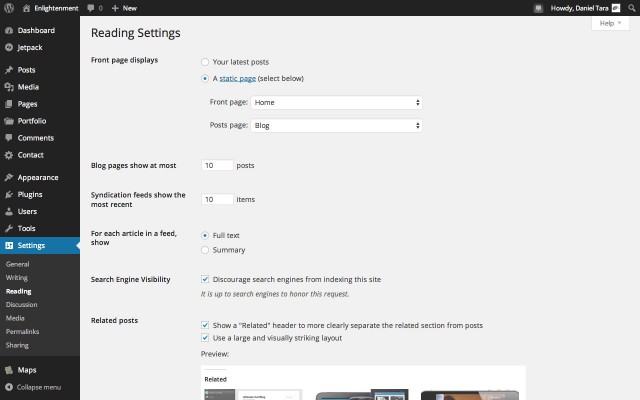Click the Reading Settings page heading
Screen dimensions: 640x400
coord(136,33)
